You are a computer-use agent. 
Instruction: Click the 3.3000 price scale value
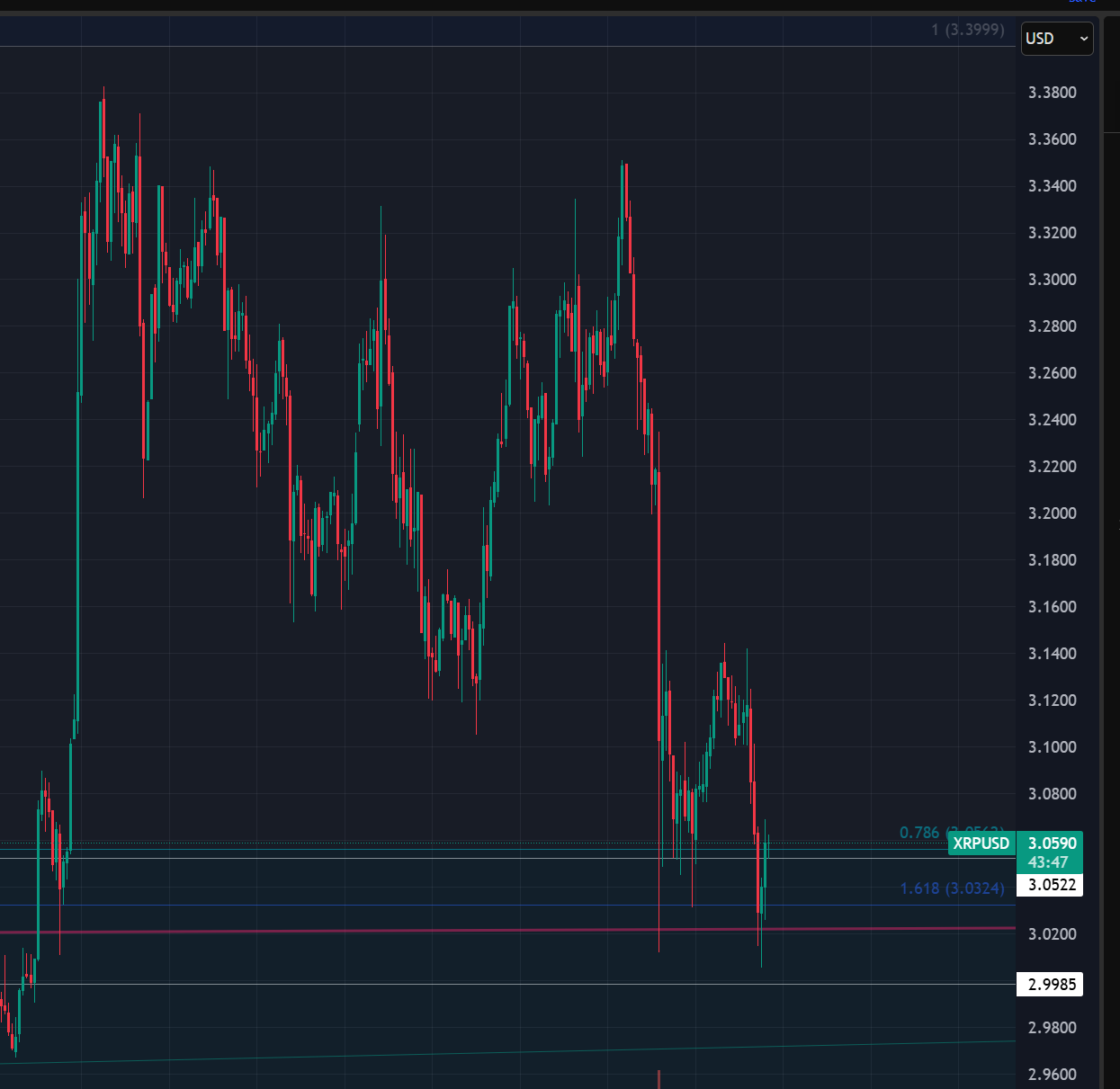pyautogui.click(x=1053, y=280)
